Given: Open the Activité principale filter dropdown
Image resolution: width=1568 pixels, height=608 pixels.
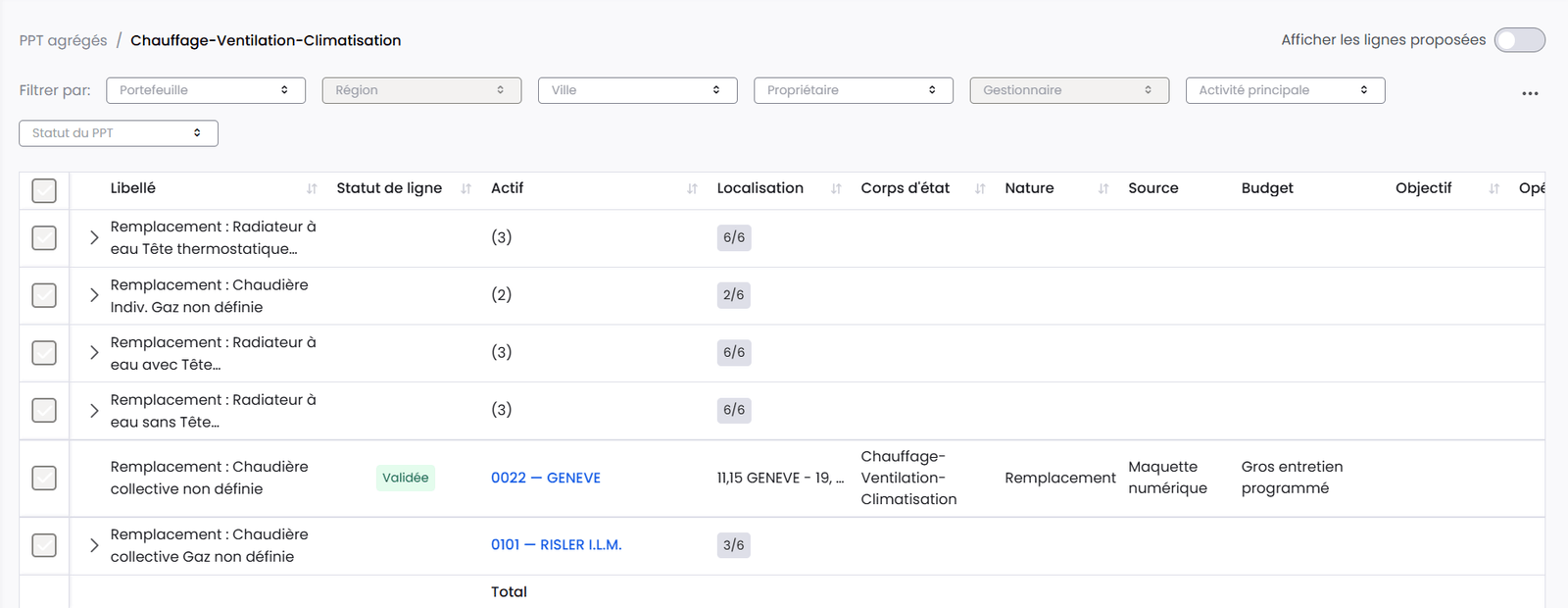Looking at the screenshot, I should (1285, 90).
